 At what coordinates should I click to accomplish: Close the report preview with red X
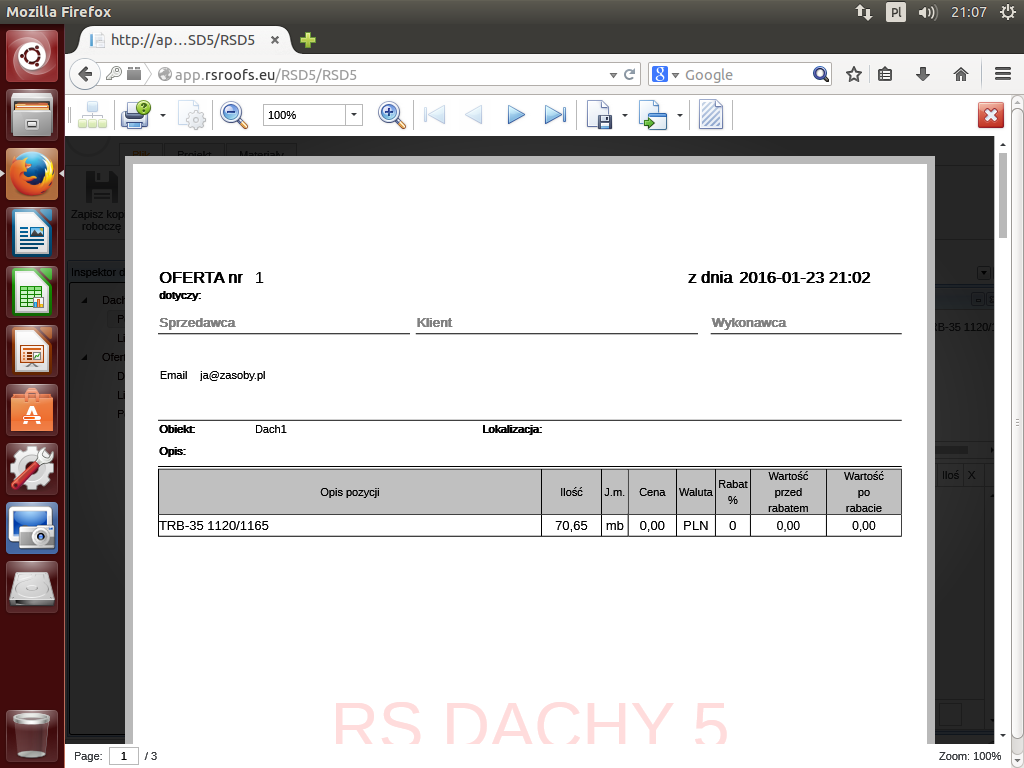tap(990, 115)
